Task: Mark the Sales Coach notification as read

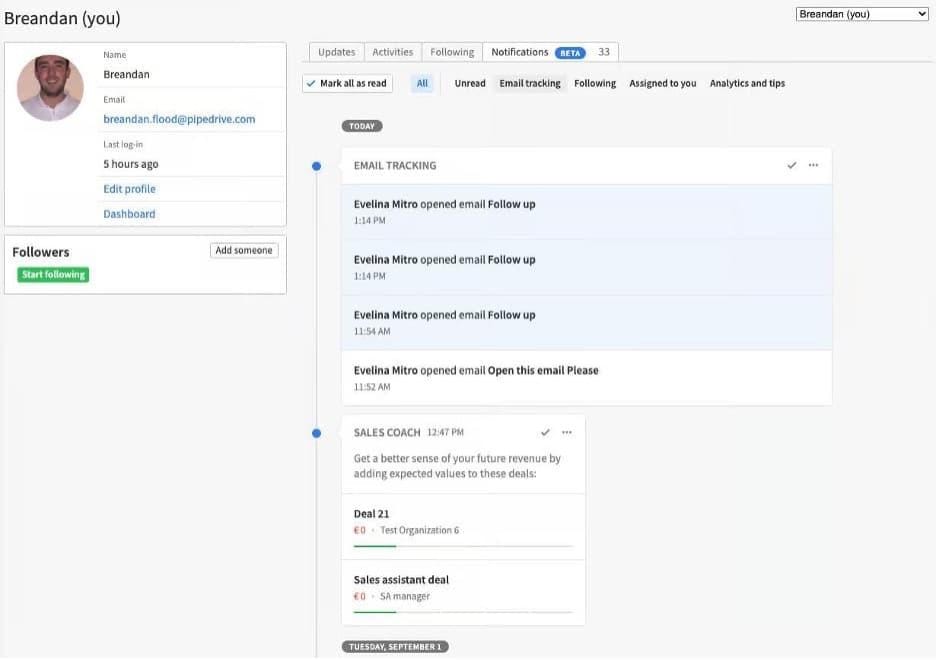Action: pos(545,432)
